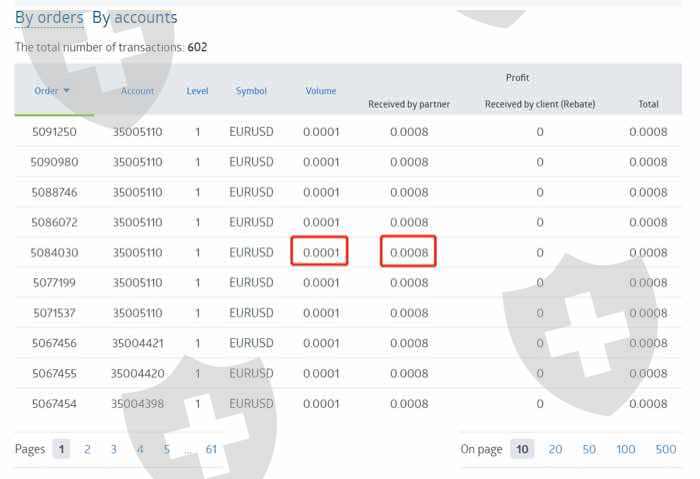This screenshot has height=479, width=700.
Task: Switch to the By accounts tab
Action: (134, 17)
